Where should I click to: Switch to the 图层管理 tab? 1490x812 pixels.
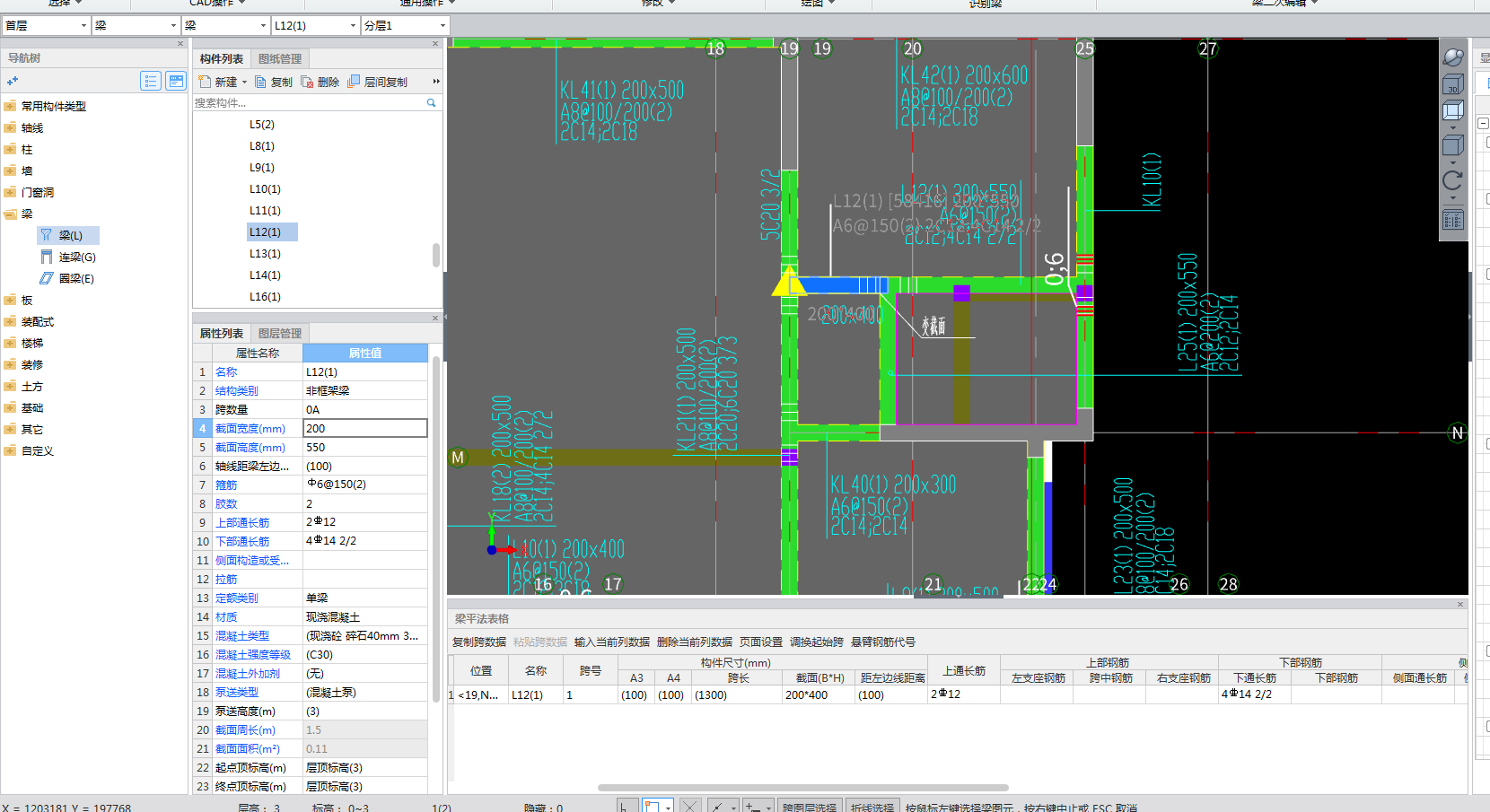(x=280, y=333)
